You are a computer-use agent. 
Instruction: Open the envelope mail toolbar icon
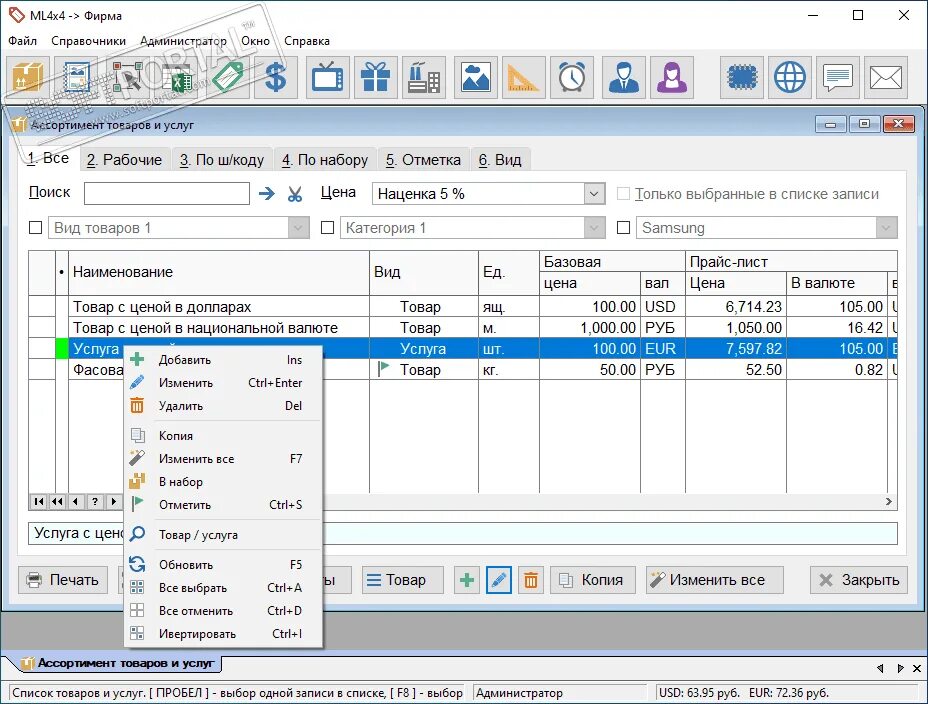(x=886, y=77)
